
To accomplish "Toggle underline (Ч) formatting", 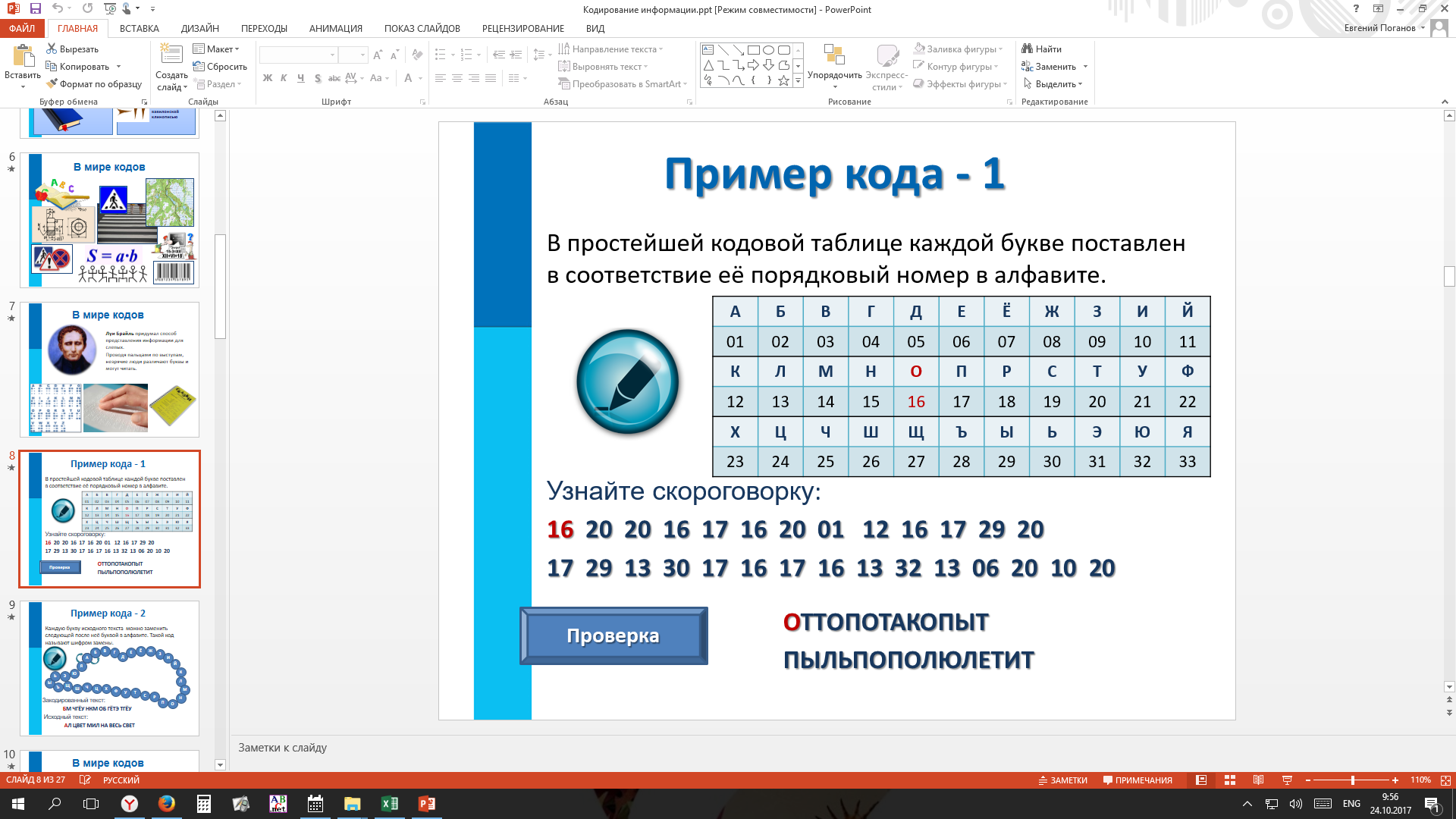I will pyautogui.click(x=300, y=78).
